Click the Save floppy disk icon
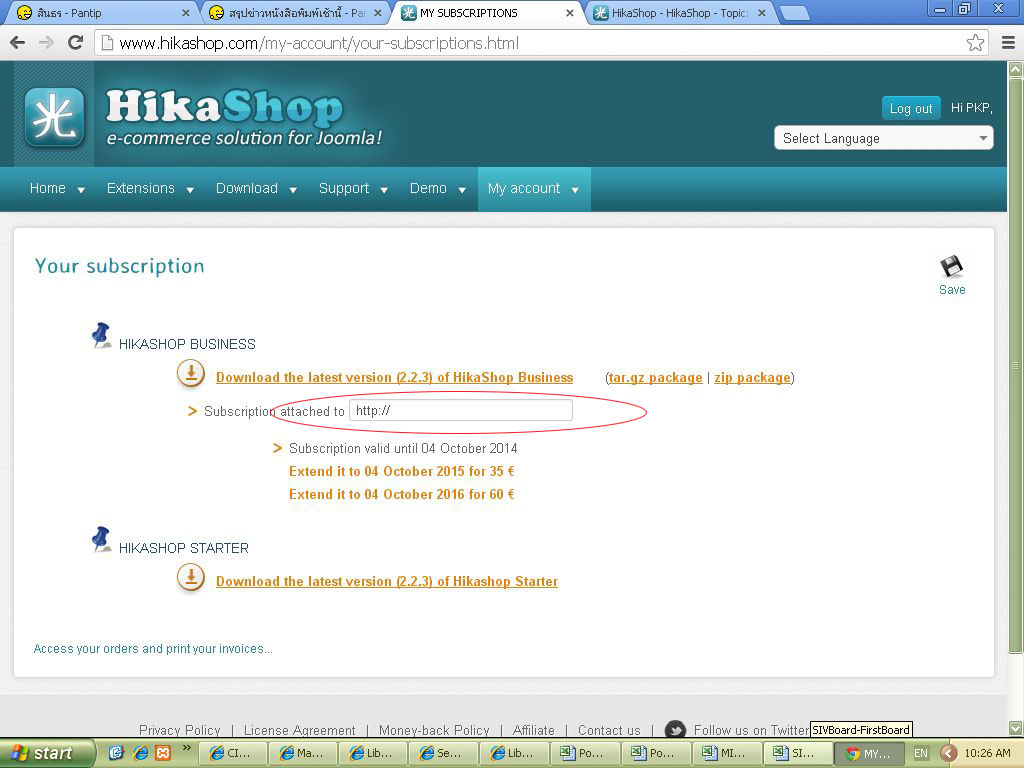1024x768 pixels. tap(952, 266)
